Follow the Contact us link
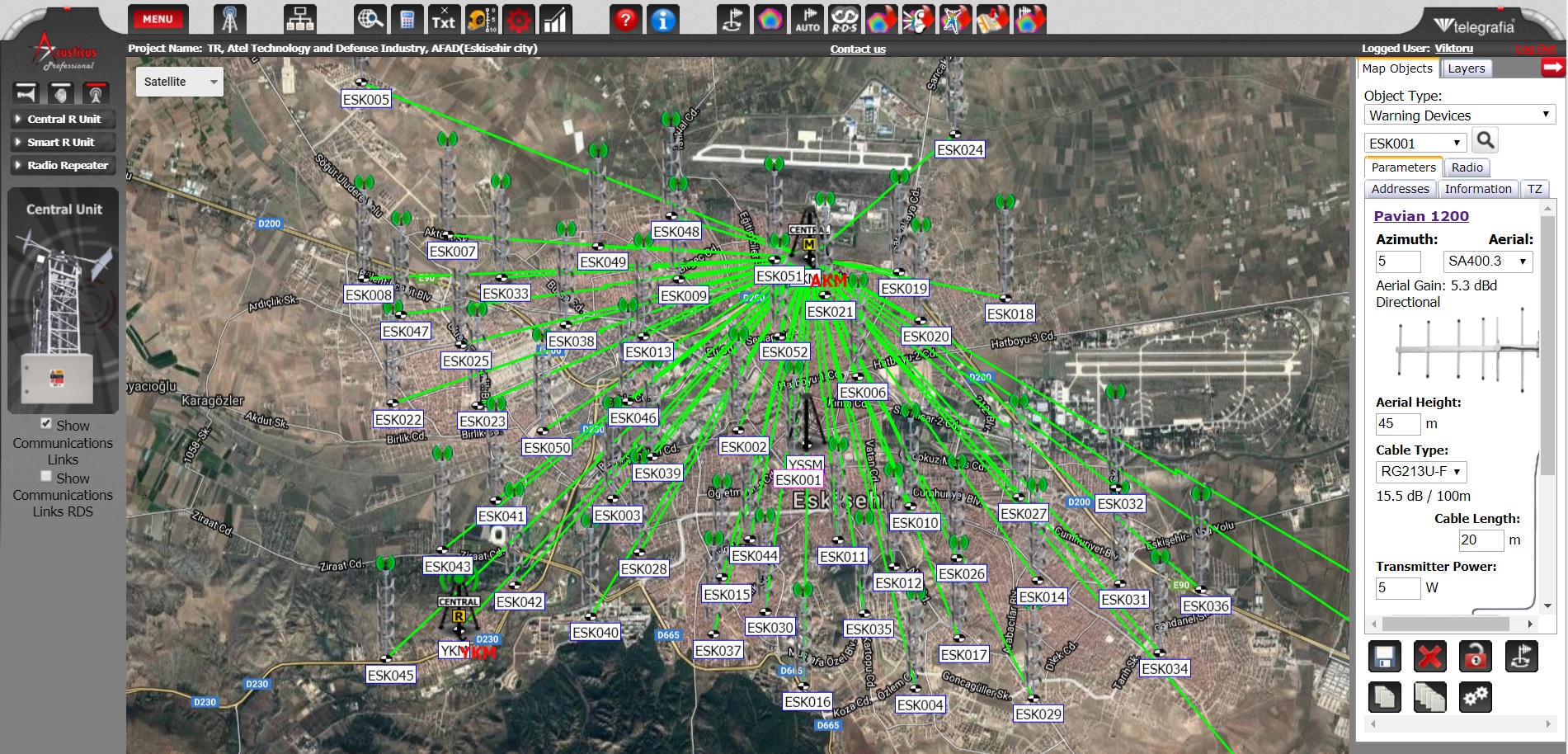This screenshot has height=754, width=1568. (x=858, y=49)
